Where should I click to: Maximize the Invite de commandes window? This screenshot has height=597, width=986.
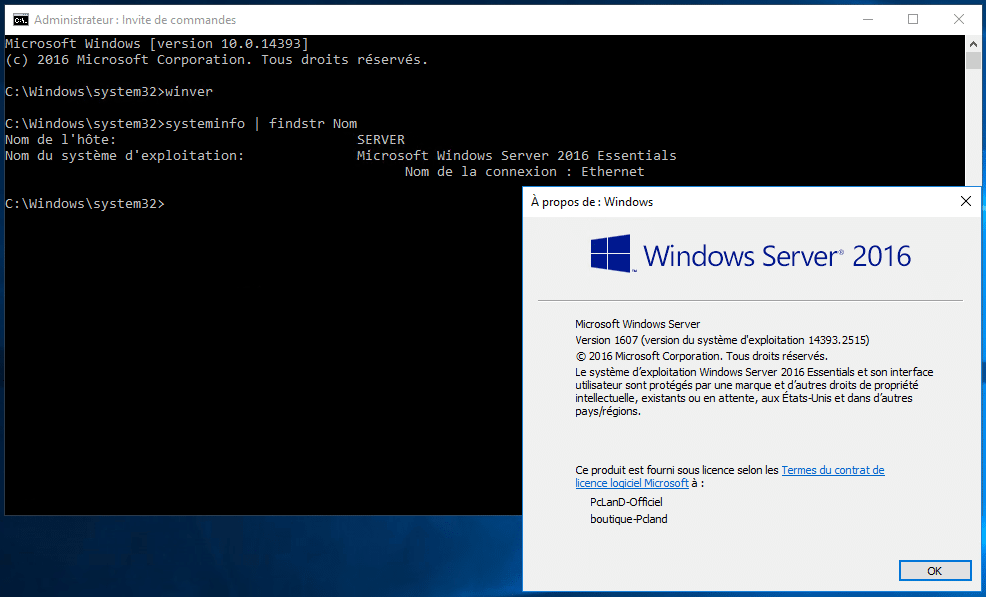click(913, 20)
